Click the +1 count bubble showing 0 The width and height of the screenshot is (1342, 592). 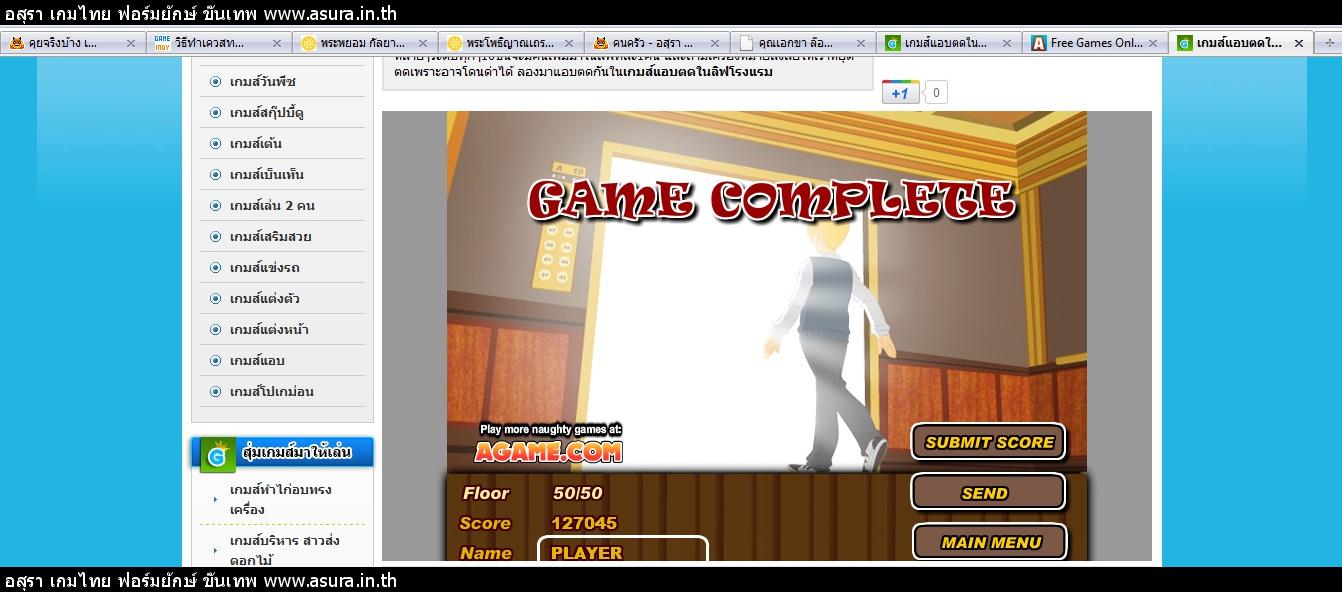point(936,93)
